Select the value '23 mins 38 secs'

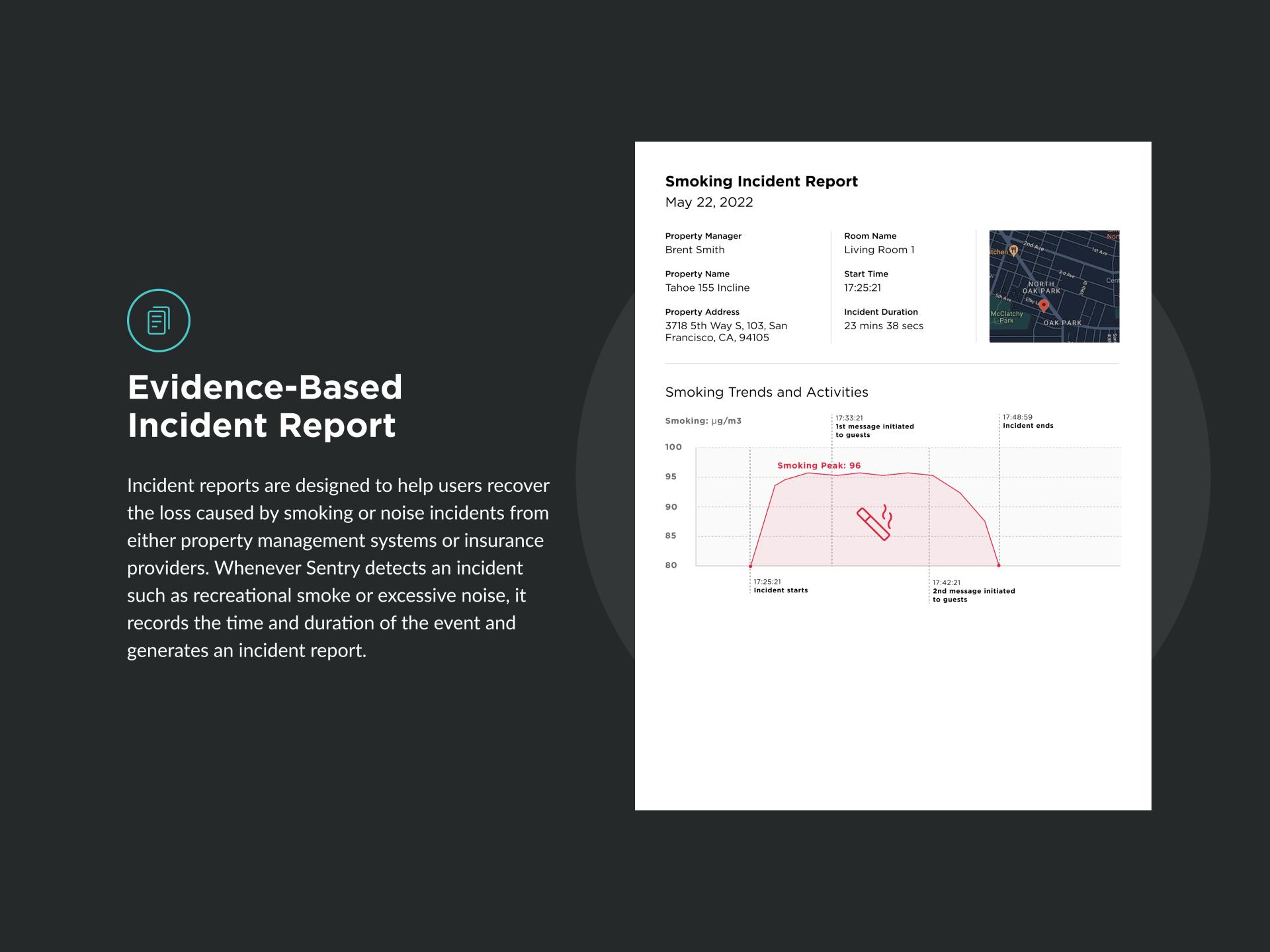pos(884,326)
